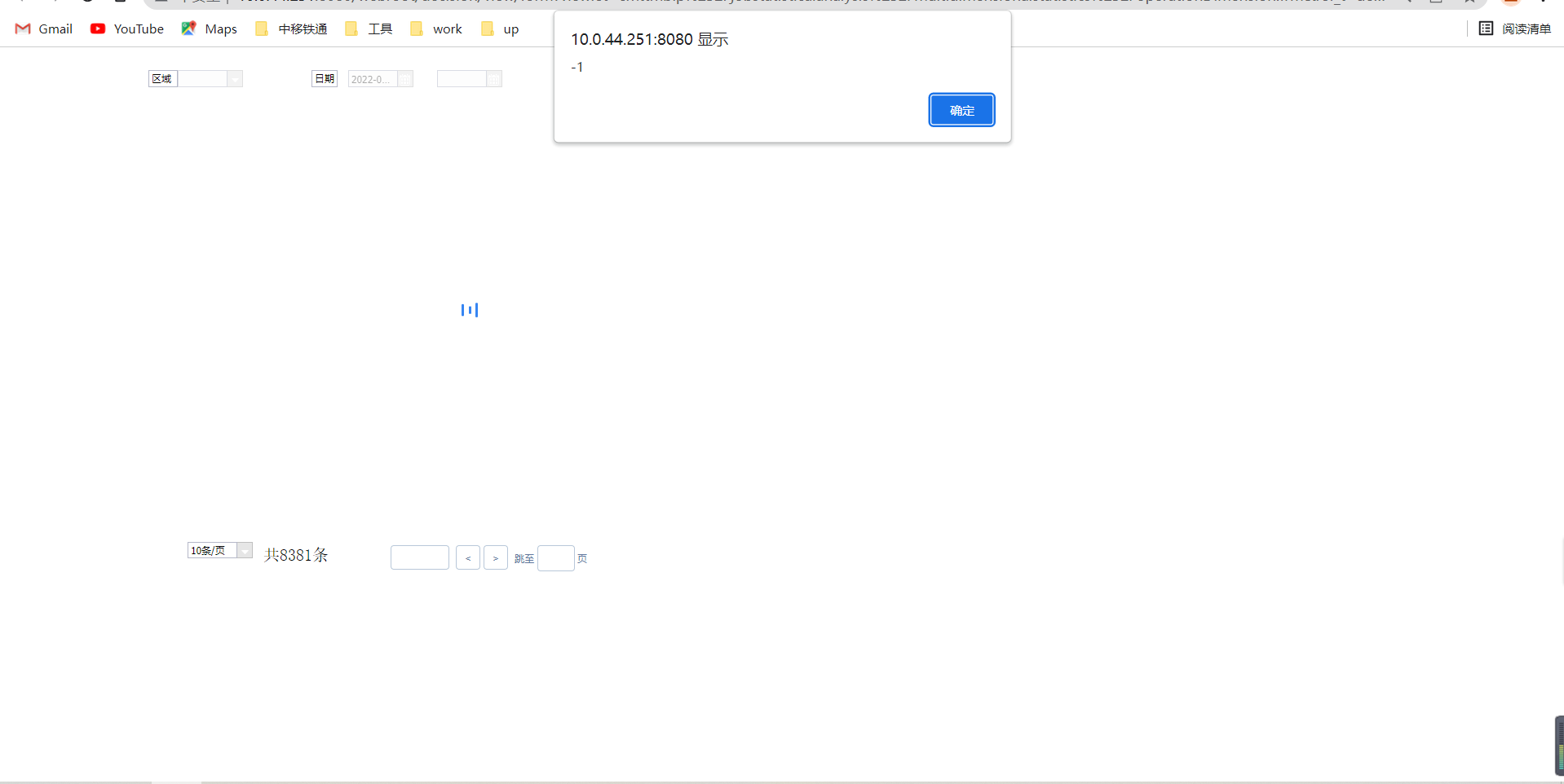This screenshot has width=1564, height=784.
Task: Click the current page number input box
Action: [420, 557]
